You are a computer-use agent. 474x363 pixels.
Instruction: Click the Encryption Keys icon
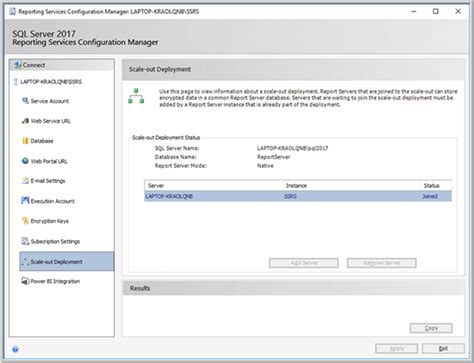click(25, 221)
